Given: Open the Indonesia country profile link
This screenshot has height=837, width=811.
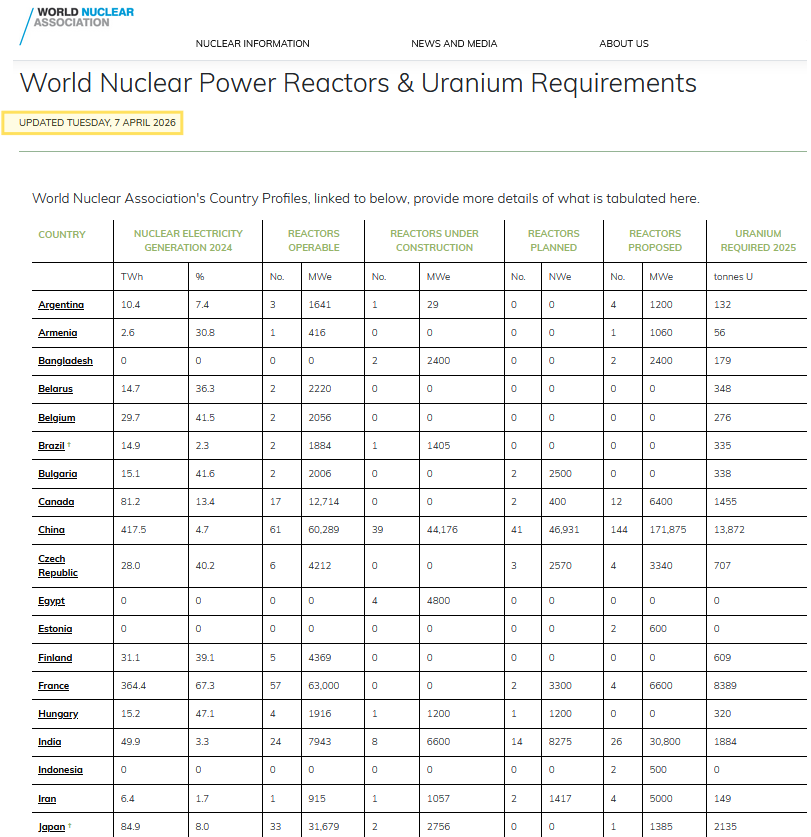Looking at the screenshot, I should (60, 770).
